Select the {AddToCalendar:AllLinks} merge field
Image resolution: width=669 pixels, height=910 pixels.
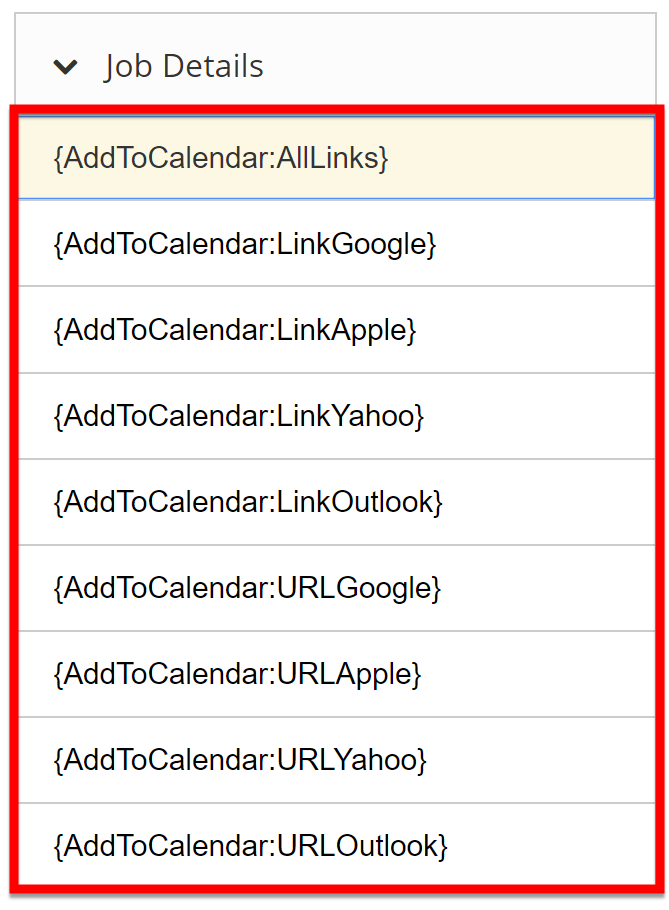pyautogui.click(x=221, y=158)
